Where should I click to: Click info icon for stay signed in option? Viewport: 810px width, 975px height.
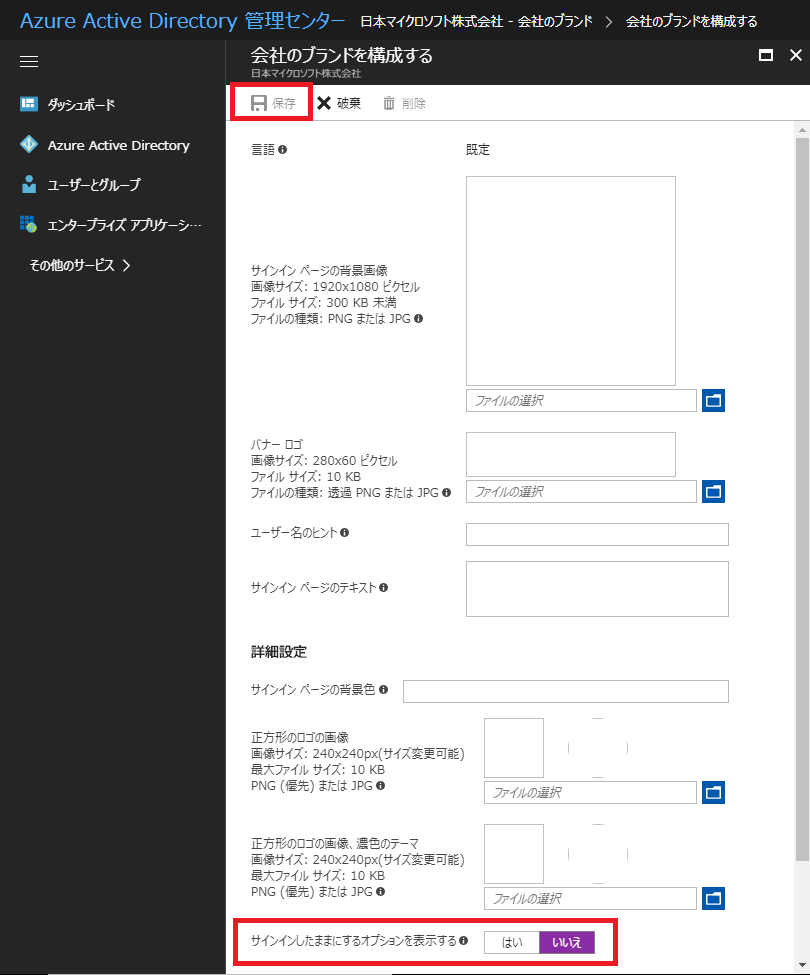[x=463, y=941]
